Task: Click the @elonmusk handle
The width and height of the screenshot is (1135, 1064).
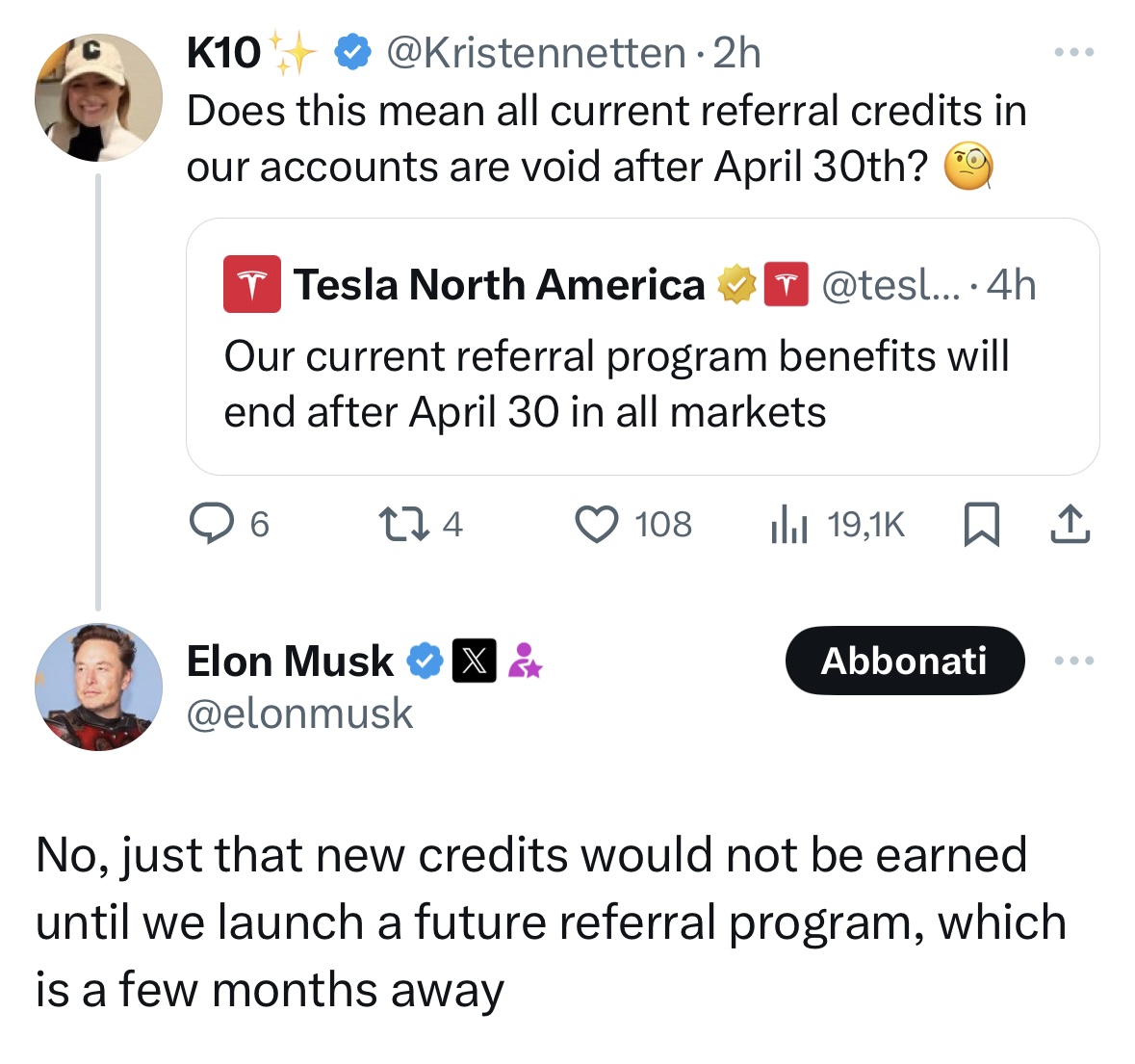Action: 299,714
